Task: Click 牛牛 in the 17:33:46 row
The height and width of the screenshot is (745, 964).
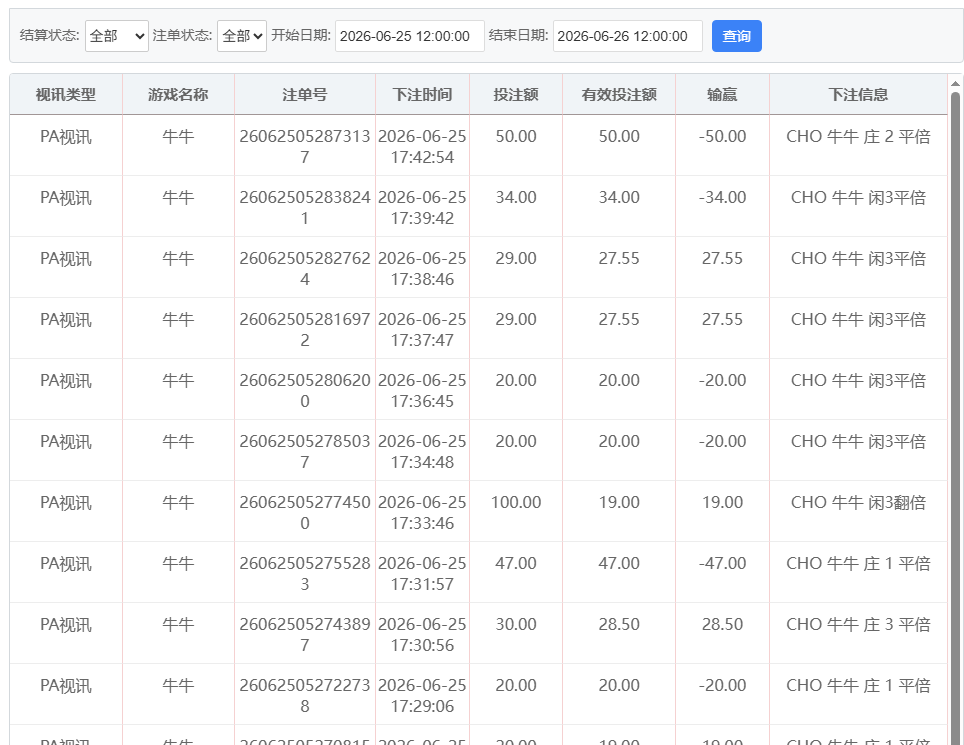Action: 178,502
